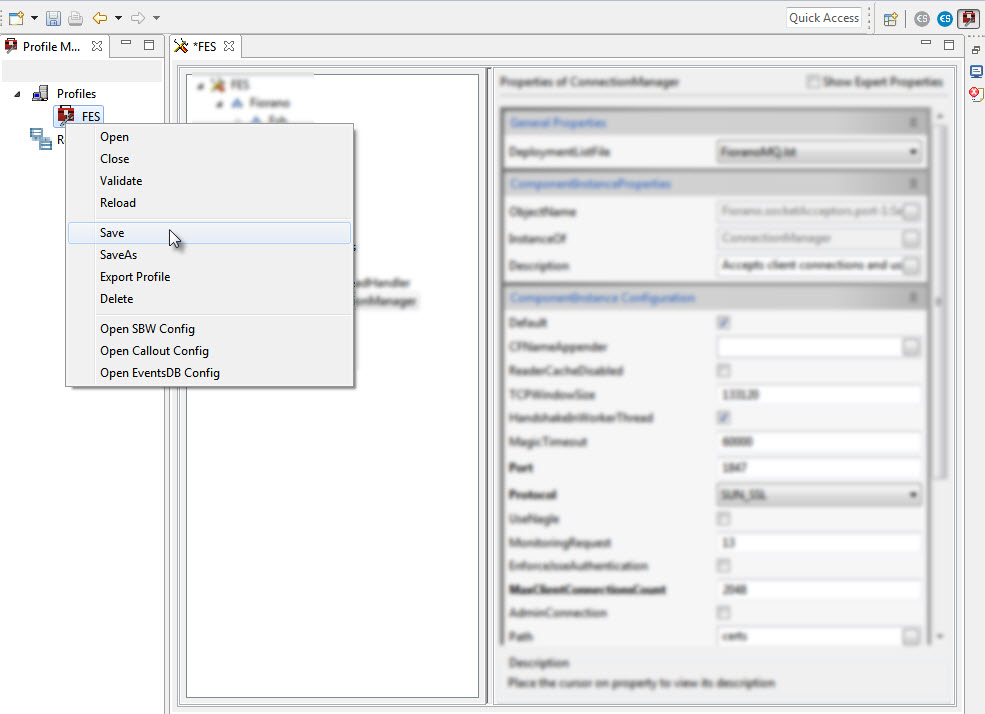Click the Print toolbar icon
The height and width of the screenshot is (714, 985).
[75, 18]
